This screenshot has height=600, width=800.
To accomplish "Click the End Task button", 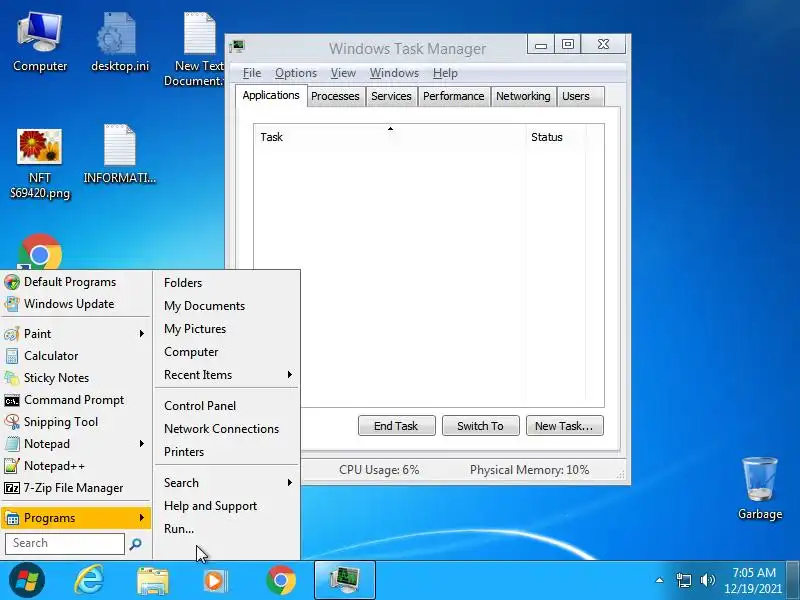I will [x=396, y=426].
